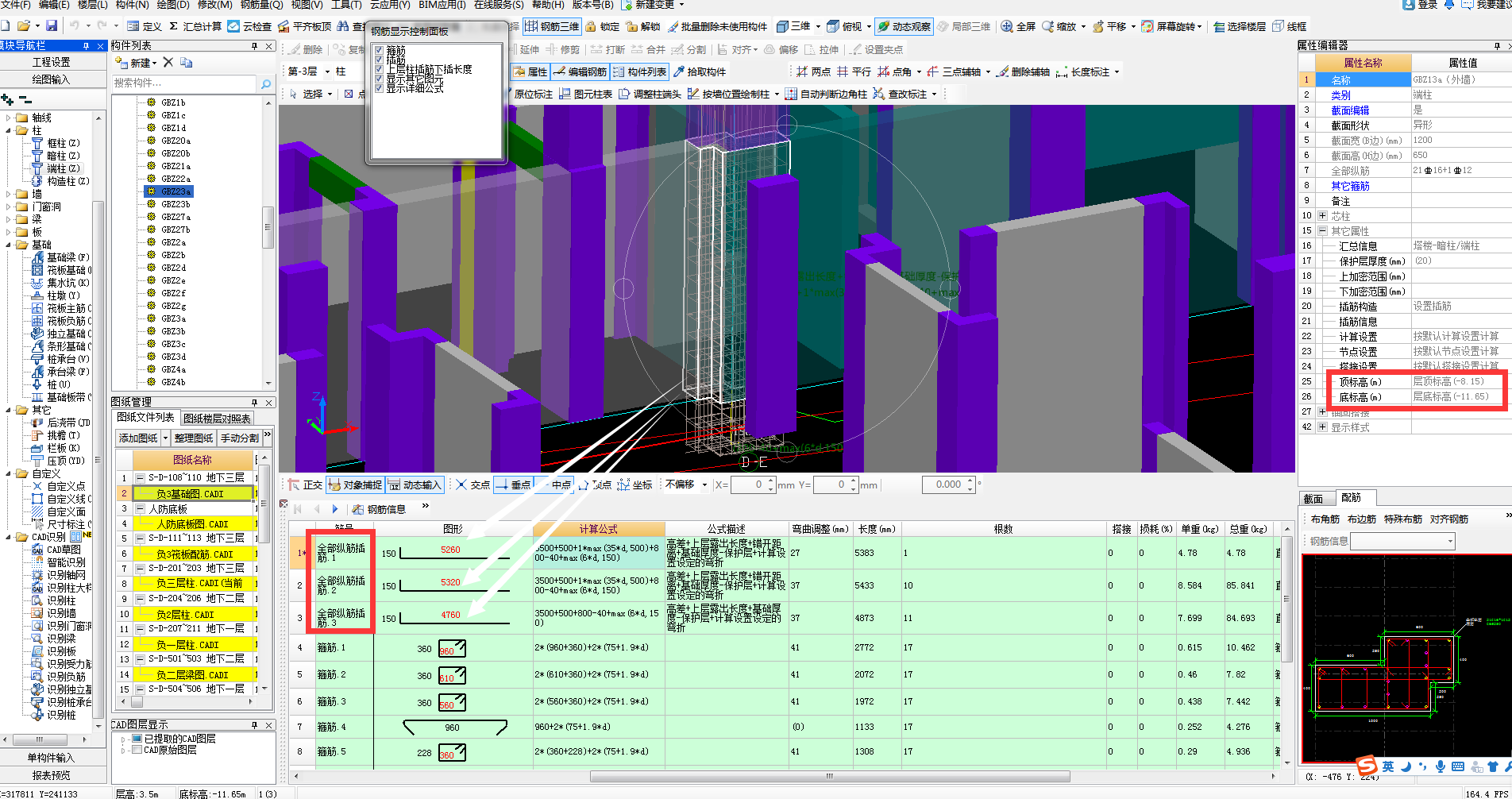Delete component with X icon in 构件列表

pyautogui.click(x=168, y=62)
